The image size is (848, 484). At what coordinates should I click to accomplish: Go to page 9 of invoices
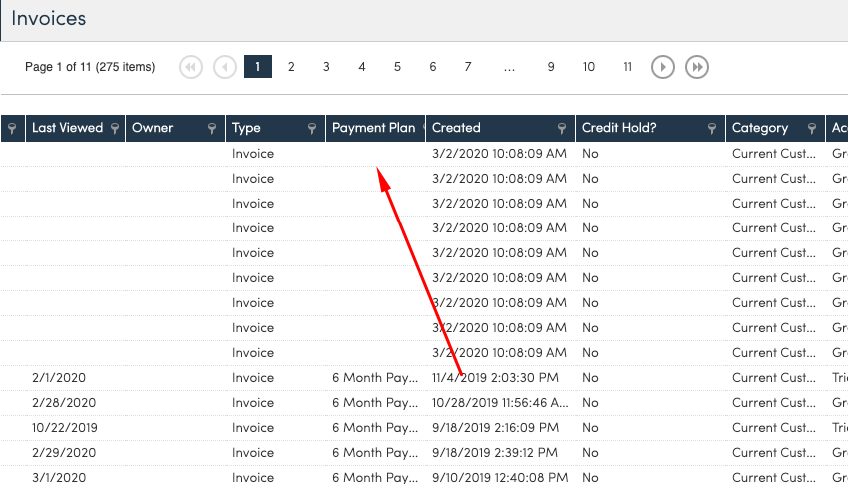coord(551,67)
